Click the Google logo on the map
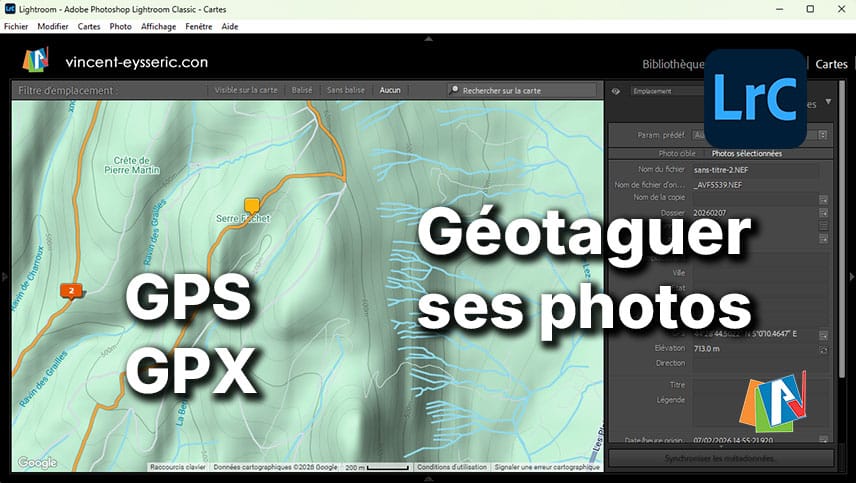The height and width of the screenshot is (483, 856). 37,463
